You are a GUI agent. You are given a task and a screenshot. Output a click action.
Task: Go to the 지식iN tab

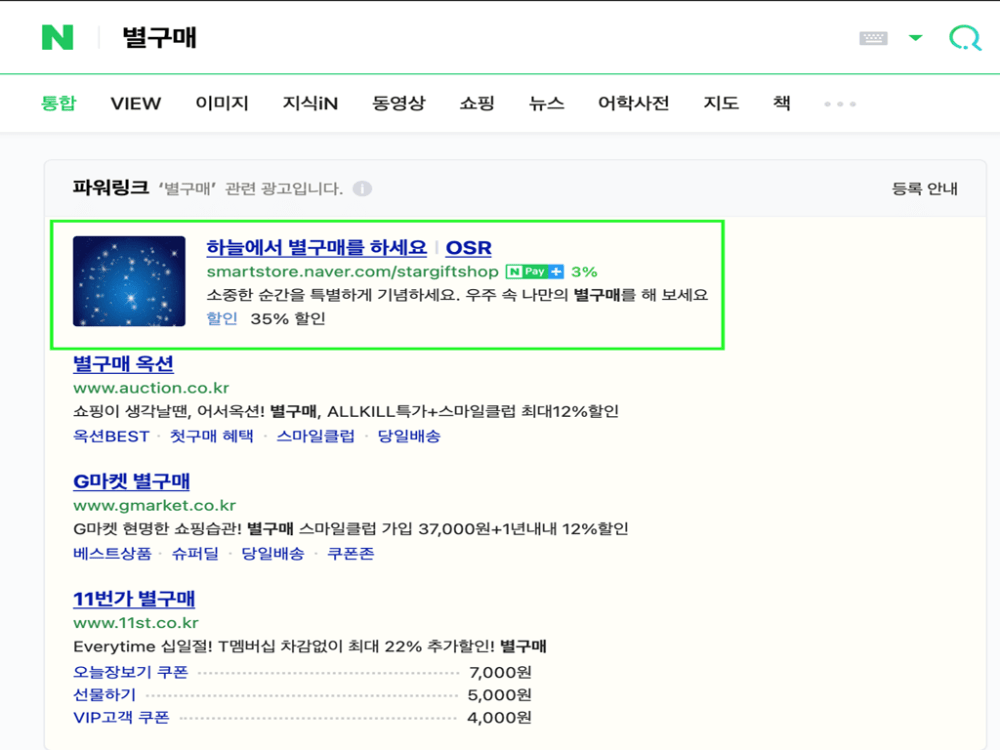(x=310, y=103)
